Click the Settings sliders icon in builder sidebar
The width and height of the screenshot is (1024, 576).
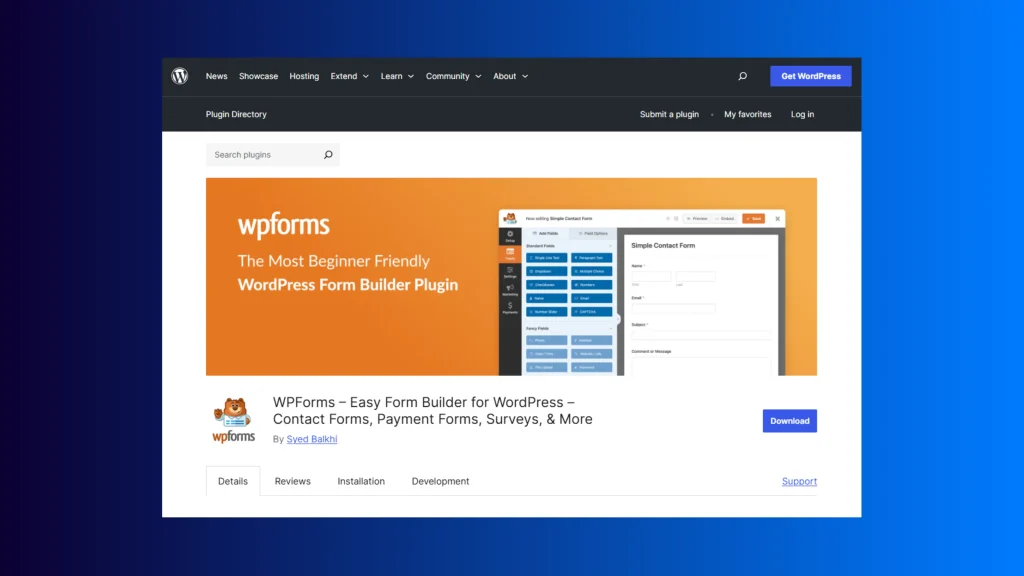510,271
